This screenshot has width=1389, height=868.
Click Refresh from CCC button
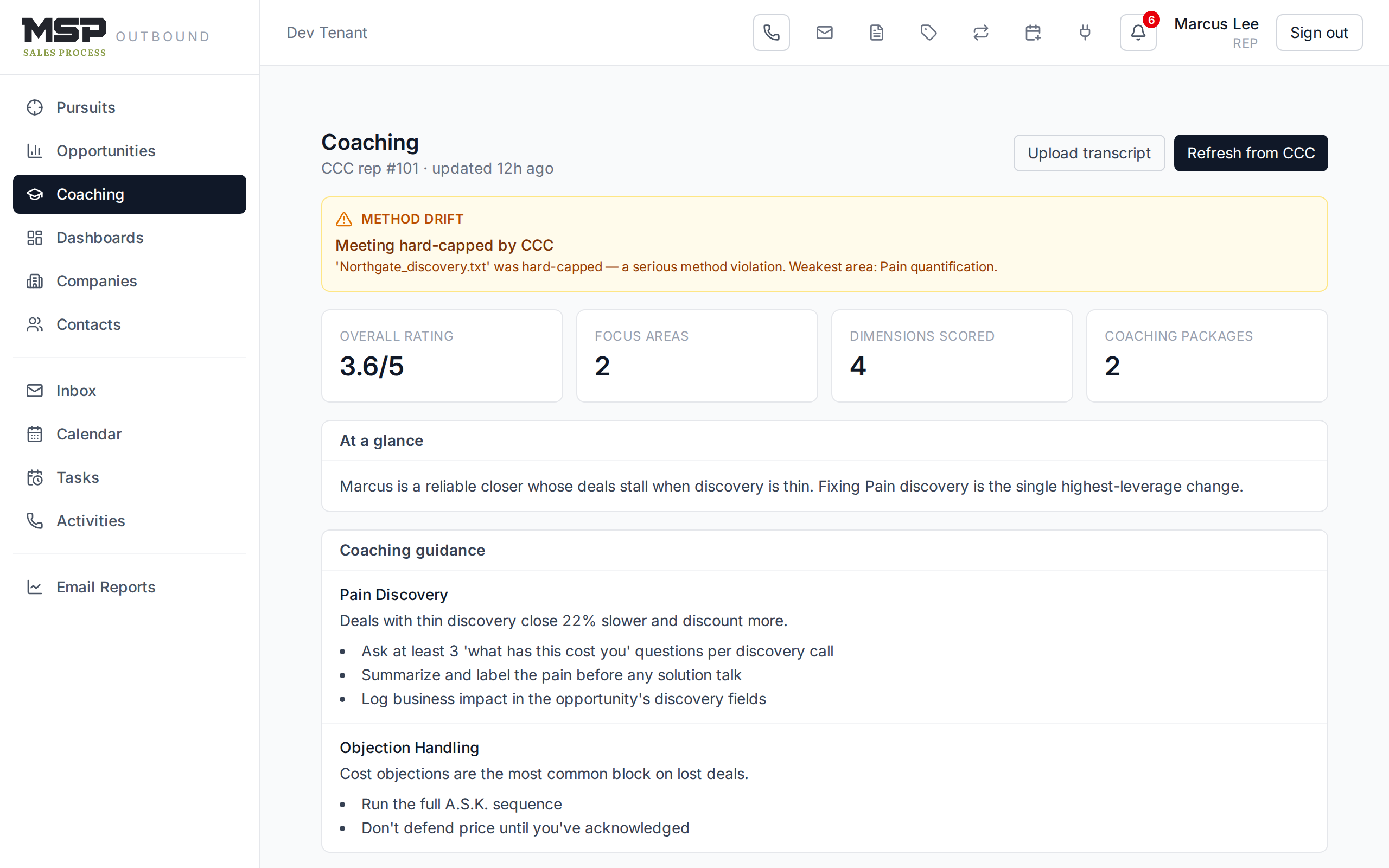1251,154
